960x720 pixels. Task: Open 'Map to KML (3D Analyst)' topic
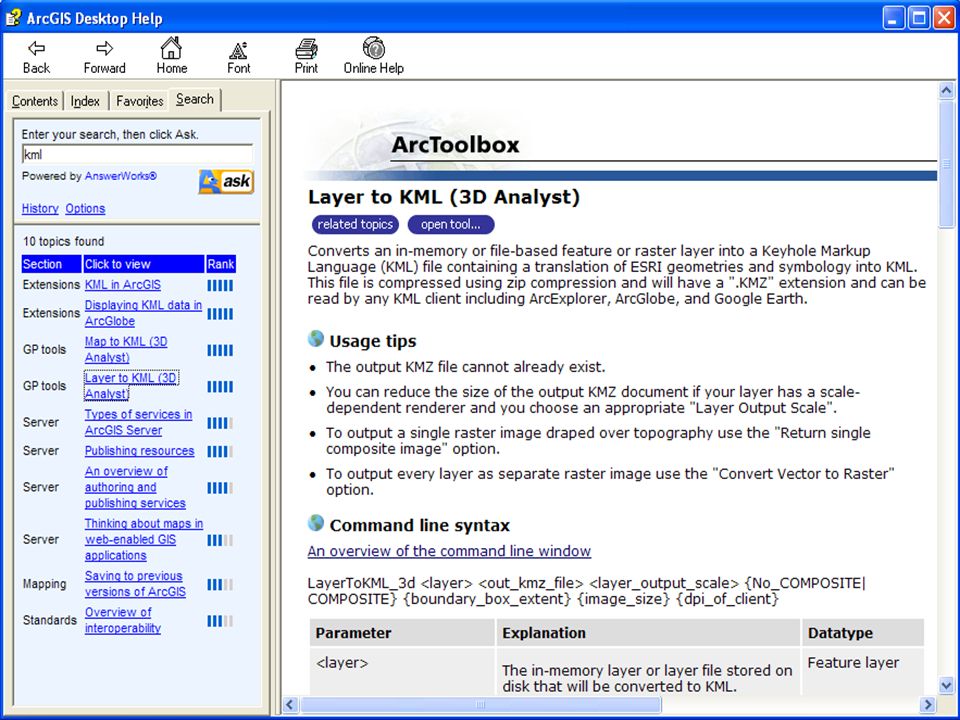126,349
